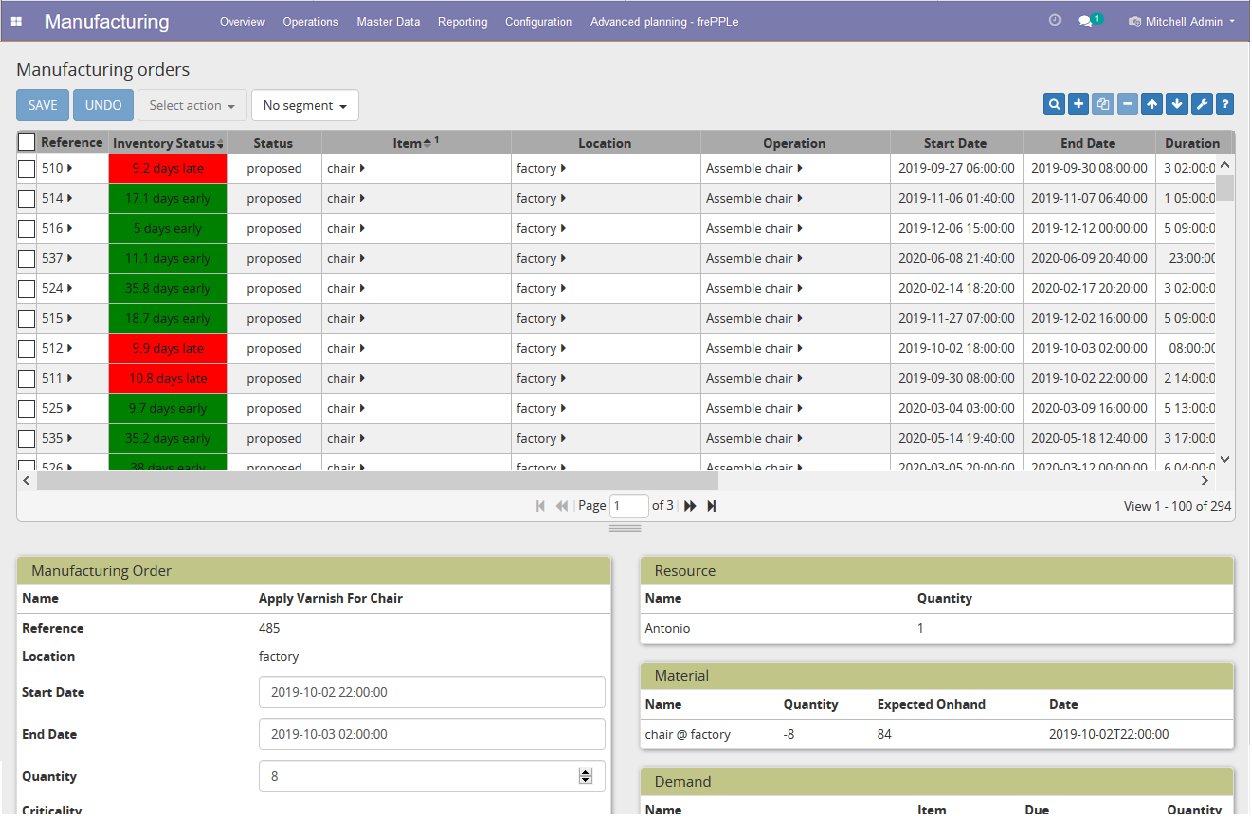The width and height of the screenshot is (1252, 816).
Task: Open the Reporting menu
Action: [462, 21]
